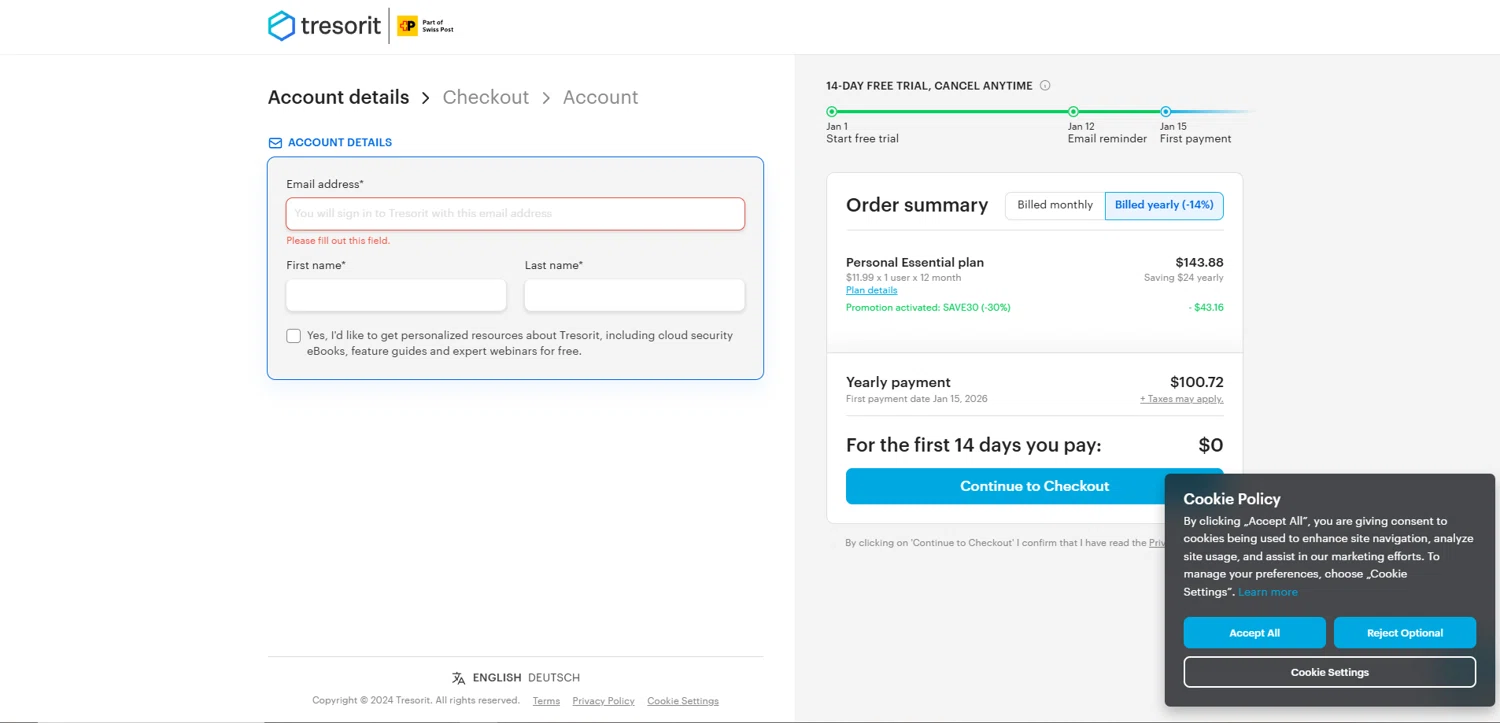Open Cookie Settings in the cookie banner
The height and width of the screenshot is (723, 1500).
tap(1329, 672)
